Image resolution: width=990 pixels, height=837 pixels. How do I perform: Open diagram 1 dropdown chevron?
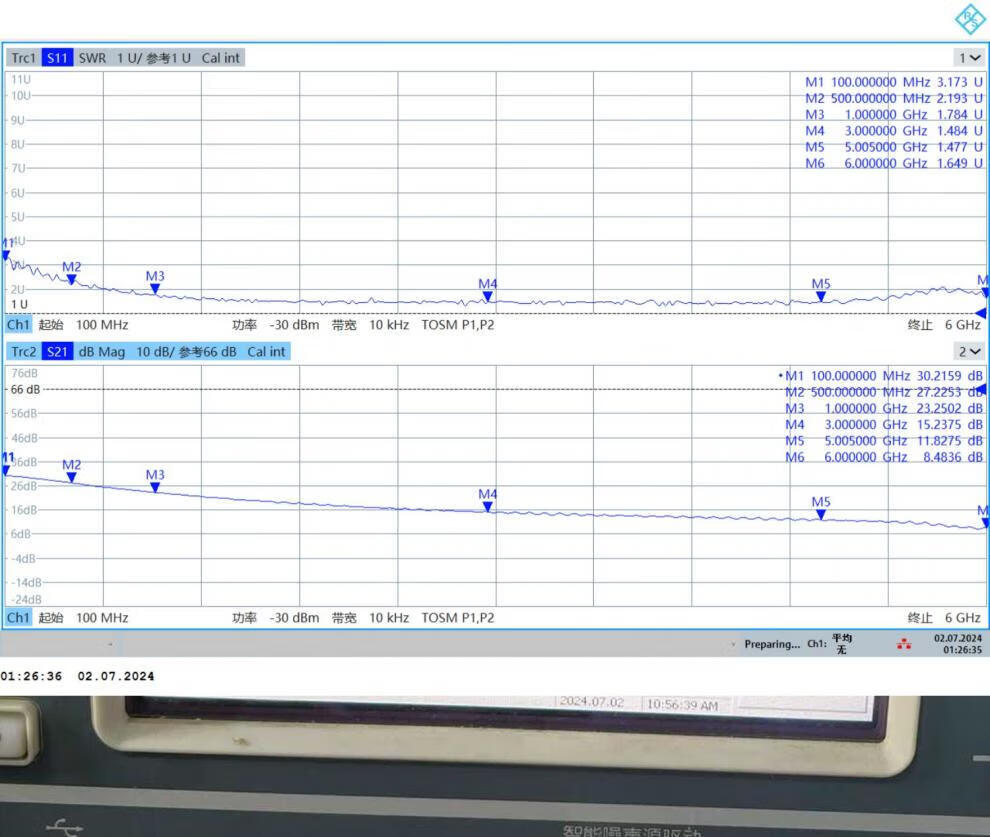click(969, 58)
